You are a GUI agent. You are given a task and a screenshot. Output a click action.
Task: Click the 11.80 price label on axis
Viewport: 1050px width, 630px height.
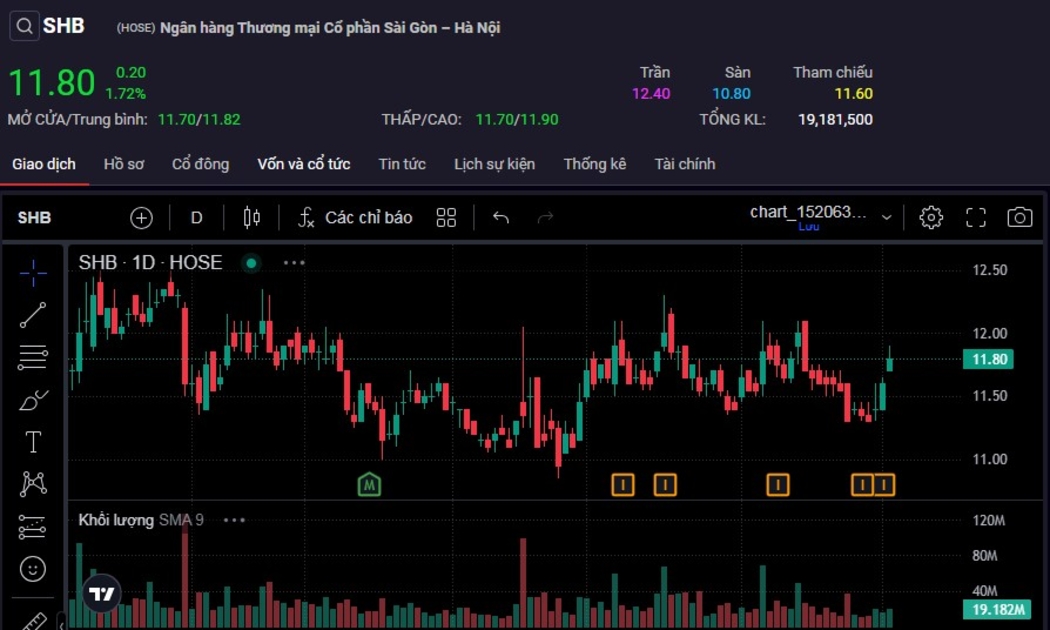(987, 360)
